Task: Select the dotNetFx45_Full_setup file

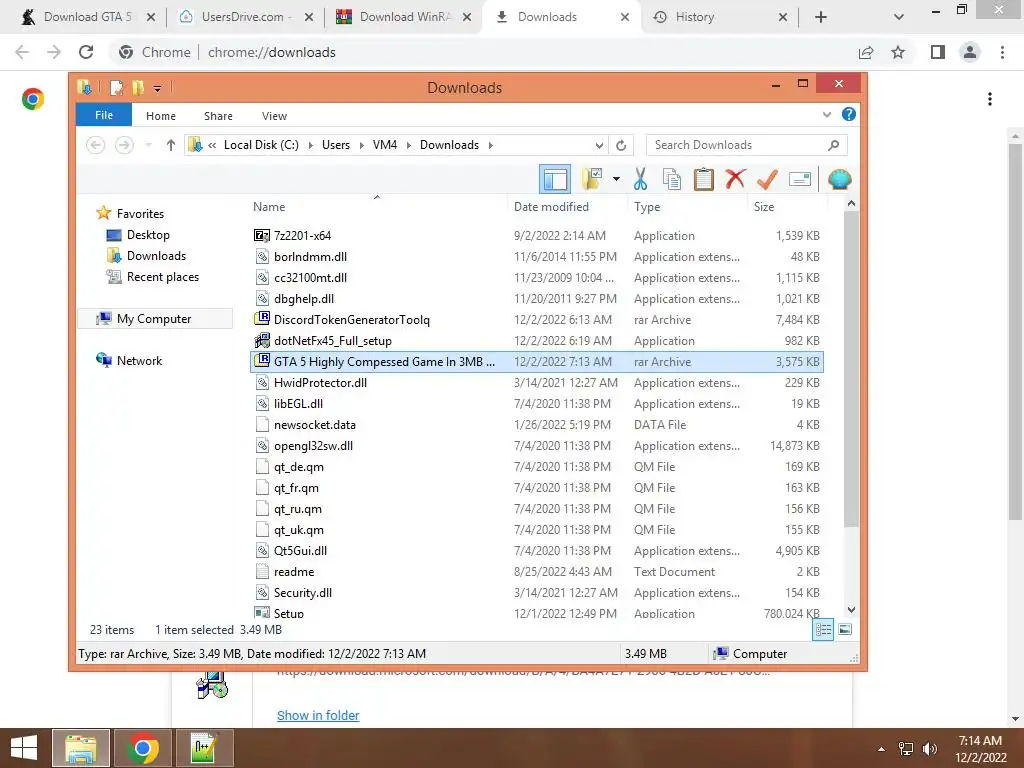Action: [x=536, y=340]
